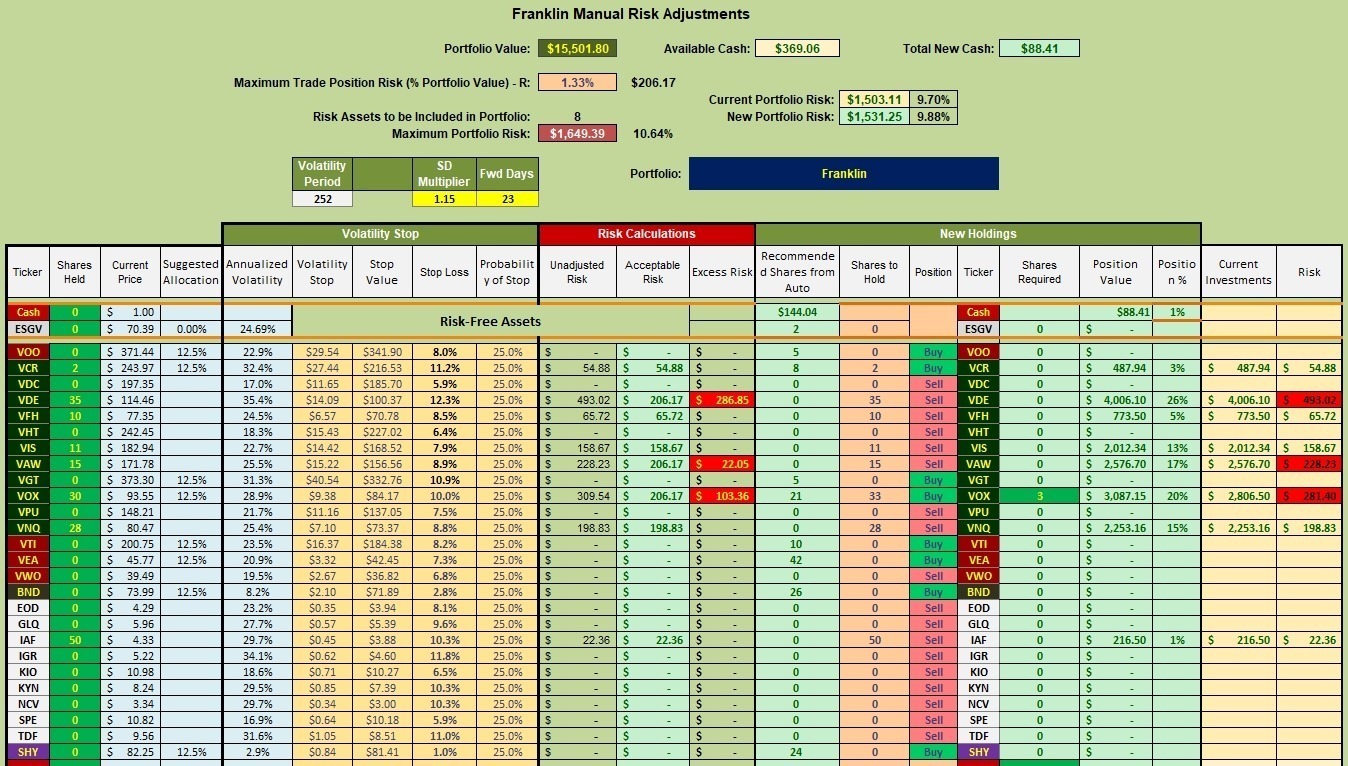Select the VDE position percentage 26%
This screenshot has height=766, width=1348.
click(x=1176, y=400)
